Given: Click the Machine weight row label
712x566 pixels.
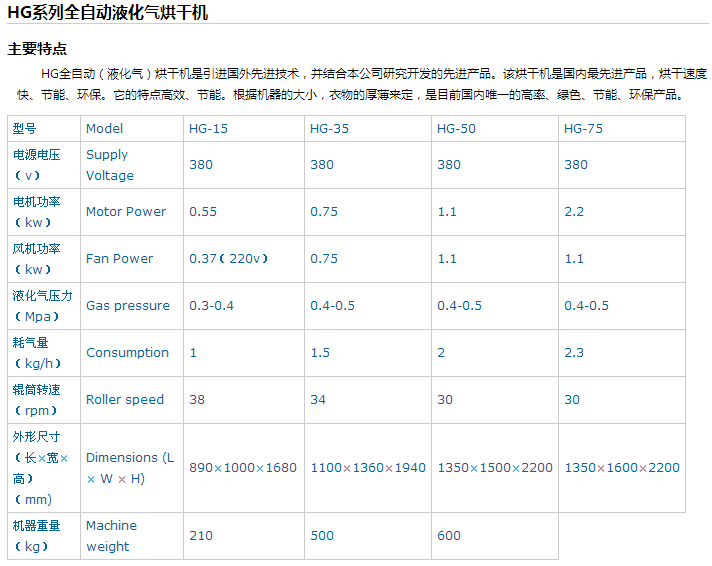Looking at the screenshot, I should (111, 536).
